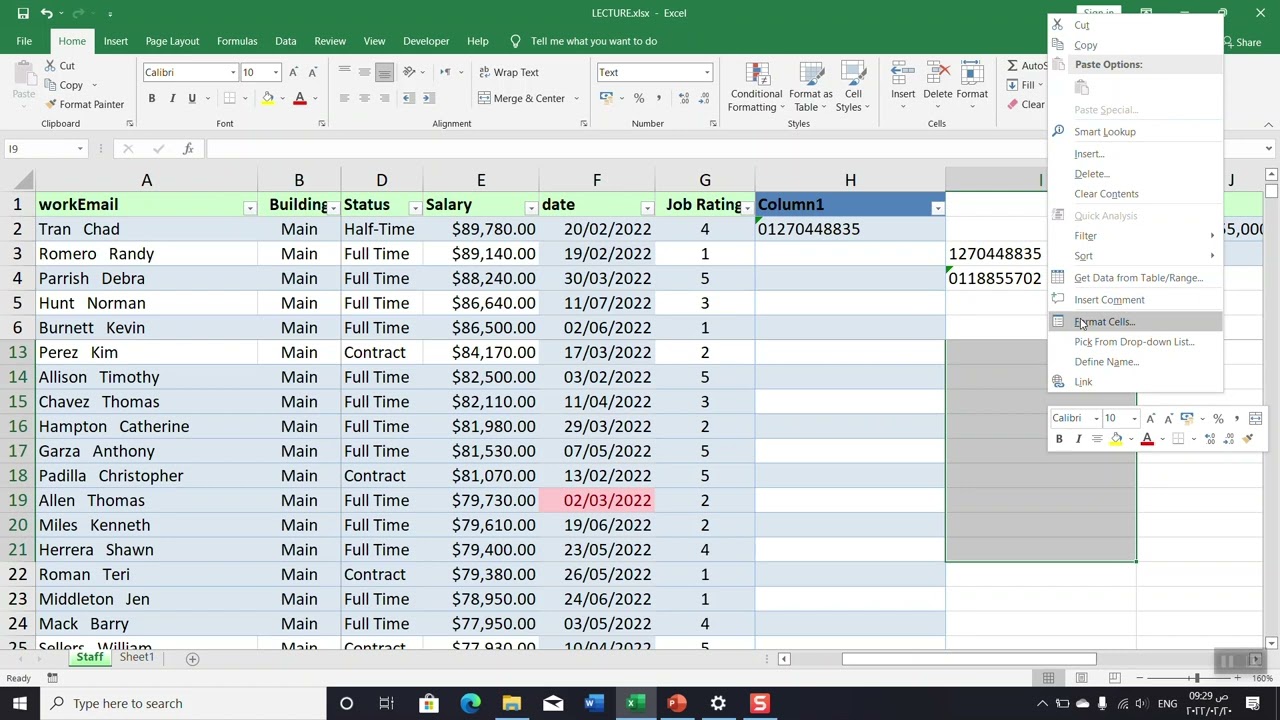Open the Formulas ribbon tab

click(x=237, y=41)
